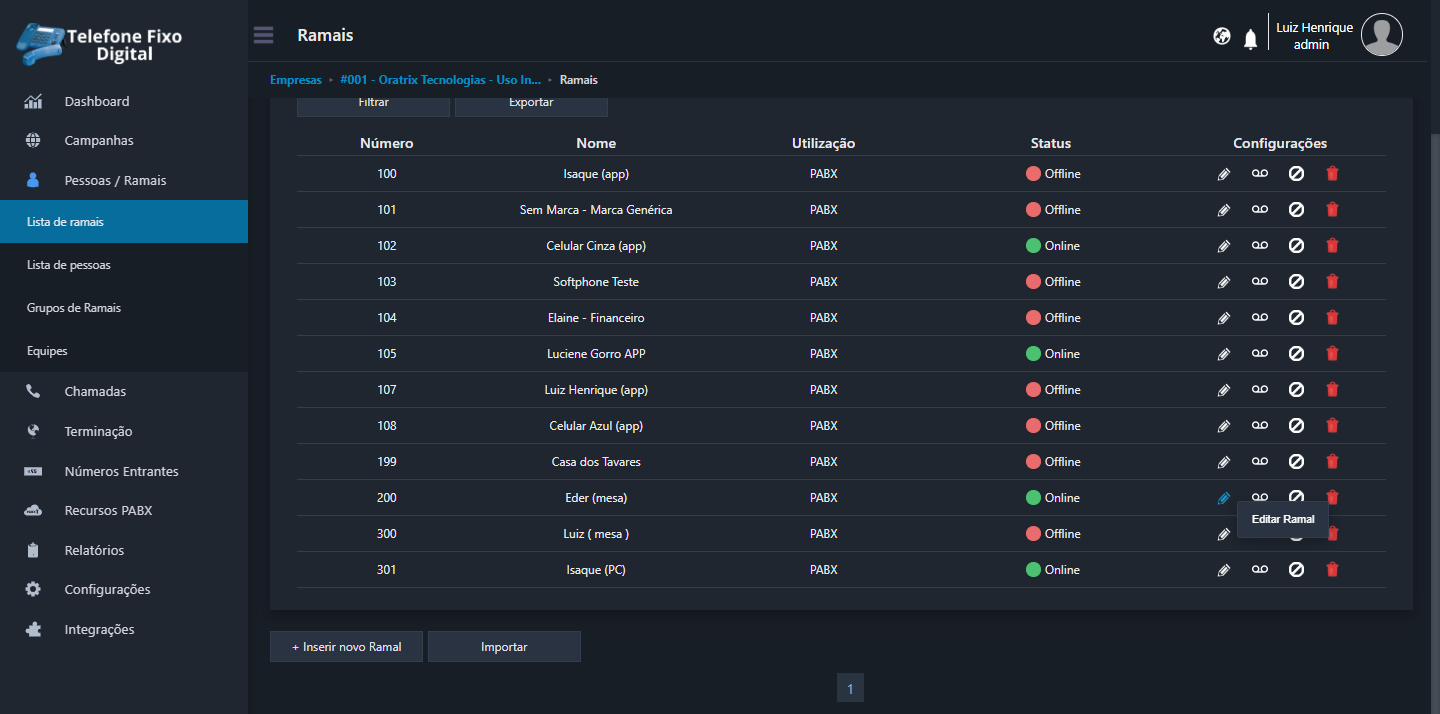Open voicemail icon for ramal 107

1259,390
